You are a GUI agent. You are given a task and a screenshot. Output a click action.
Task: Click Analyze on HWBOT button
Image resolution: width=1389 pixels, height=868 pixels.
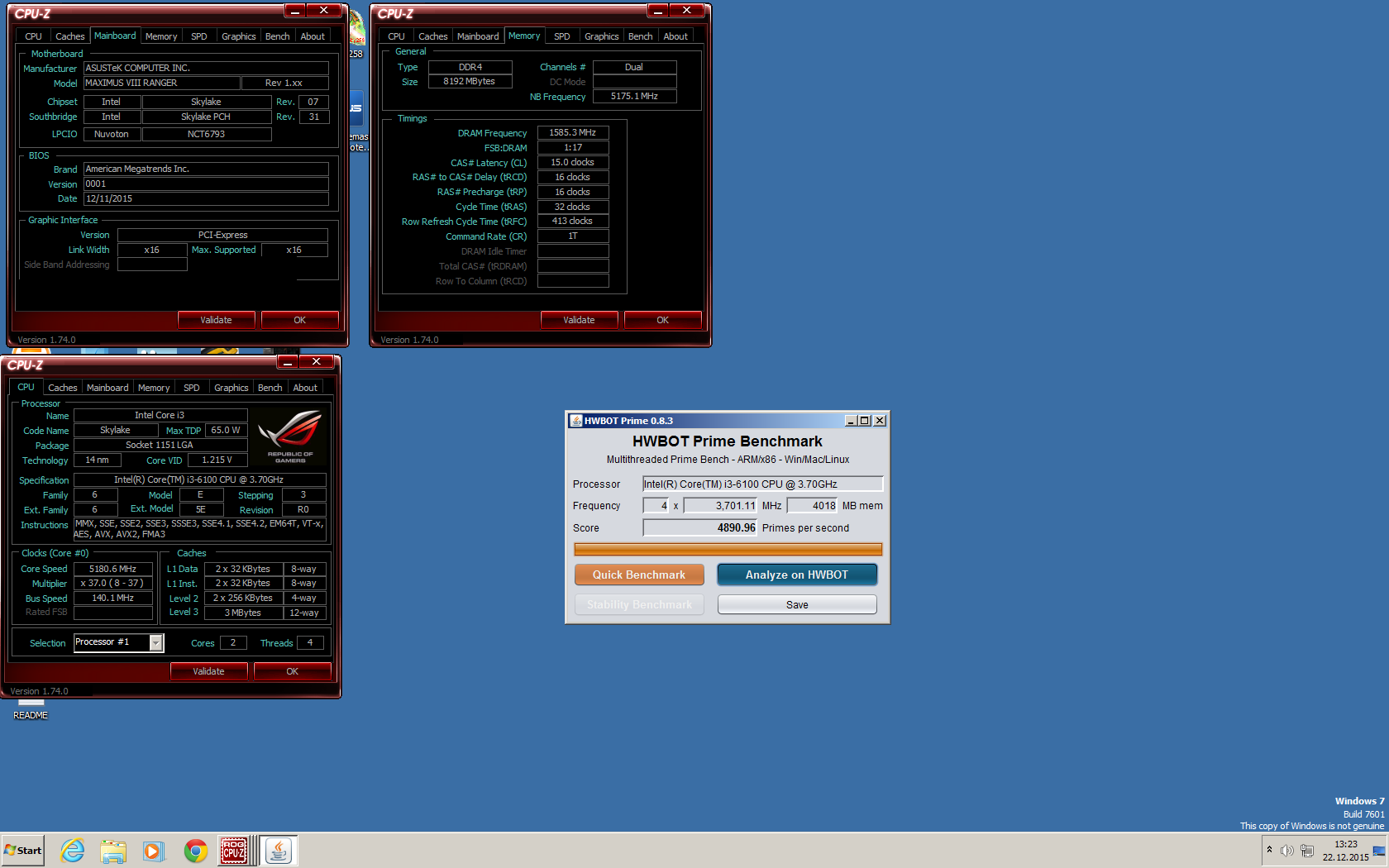click(x=797, y=575)
